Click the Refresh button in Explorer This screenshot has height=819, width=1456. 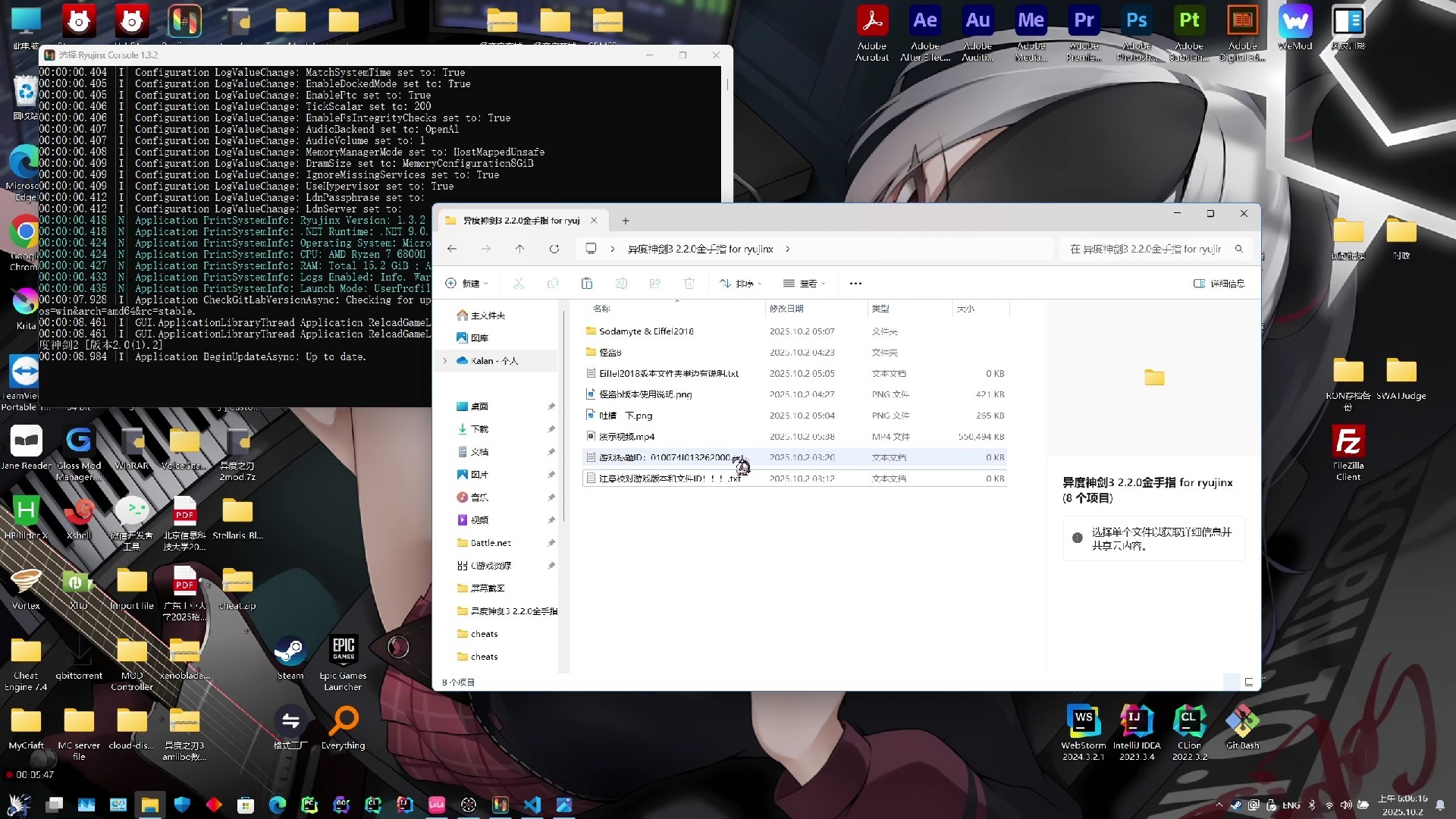(x=554, y=249)
